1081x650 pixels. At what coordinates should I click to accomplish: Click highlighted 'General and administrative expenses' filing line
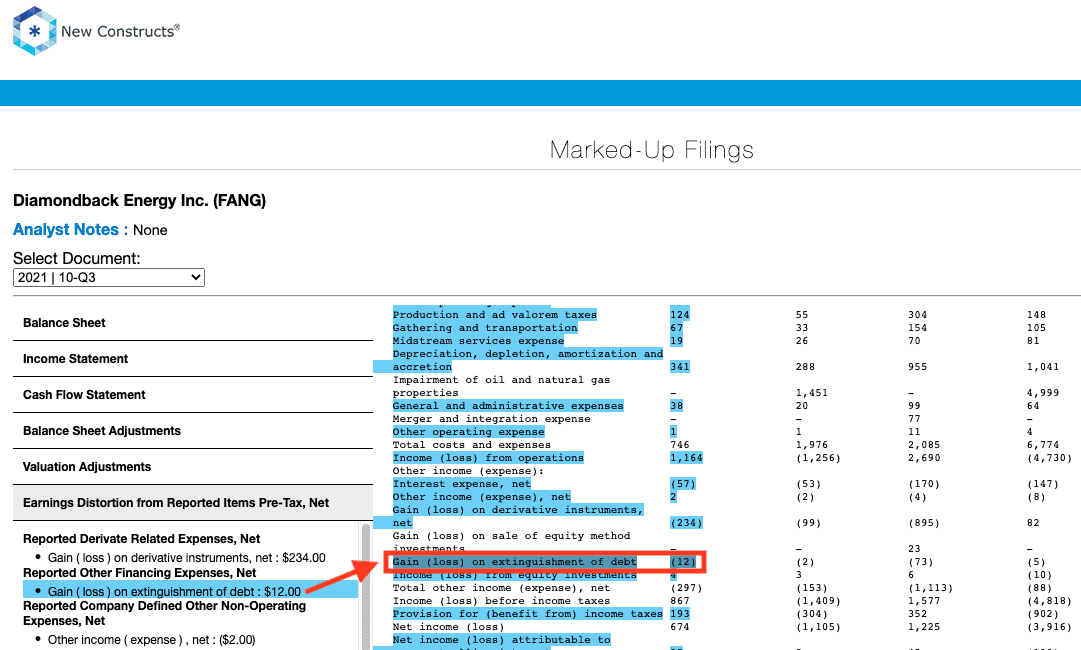click(507, 406)
